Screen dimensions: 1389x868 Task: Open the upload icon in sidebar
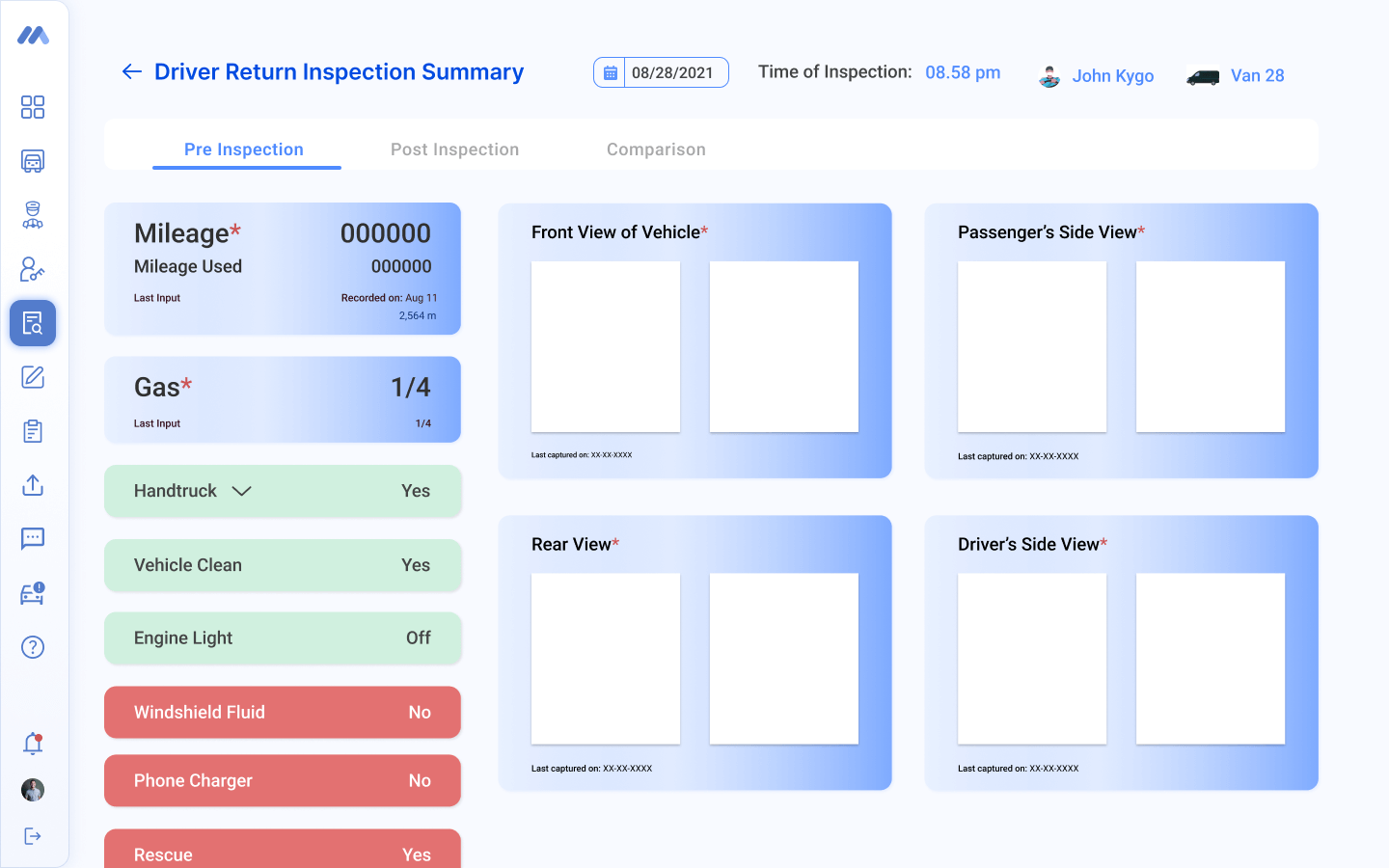[x=33, y=485]
